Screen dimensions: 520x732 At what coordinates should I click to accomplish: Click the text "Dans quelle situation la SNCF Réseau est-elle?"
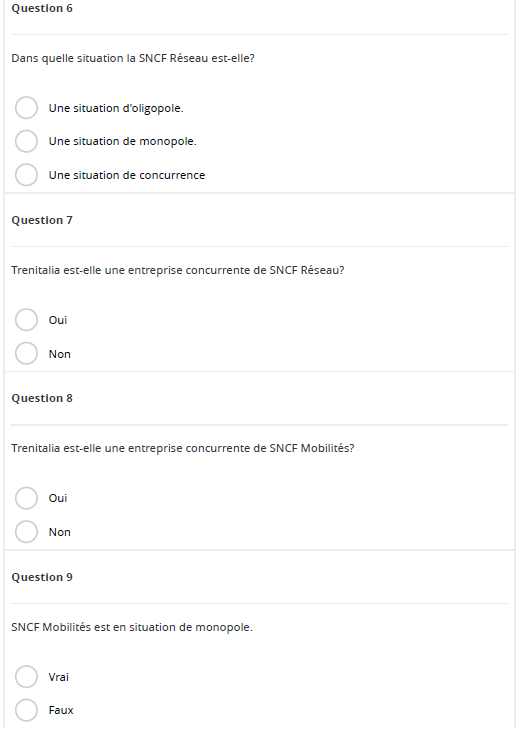point(133,58)
